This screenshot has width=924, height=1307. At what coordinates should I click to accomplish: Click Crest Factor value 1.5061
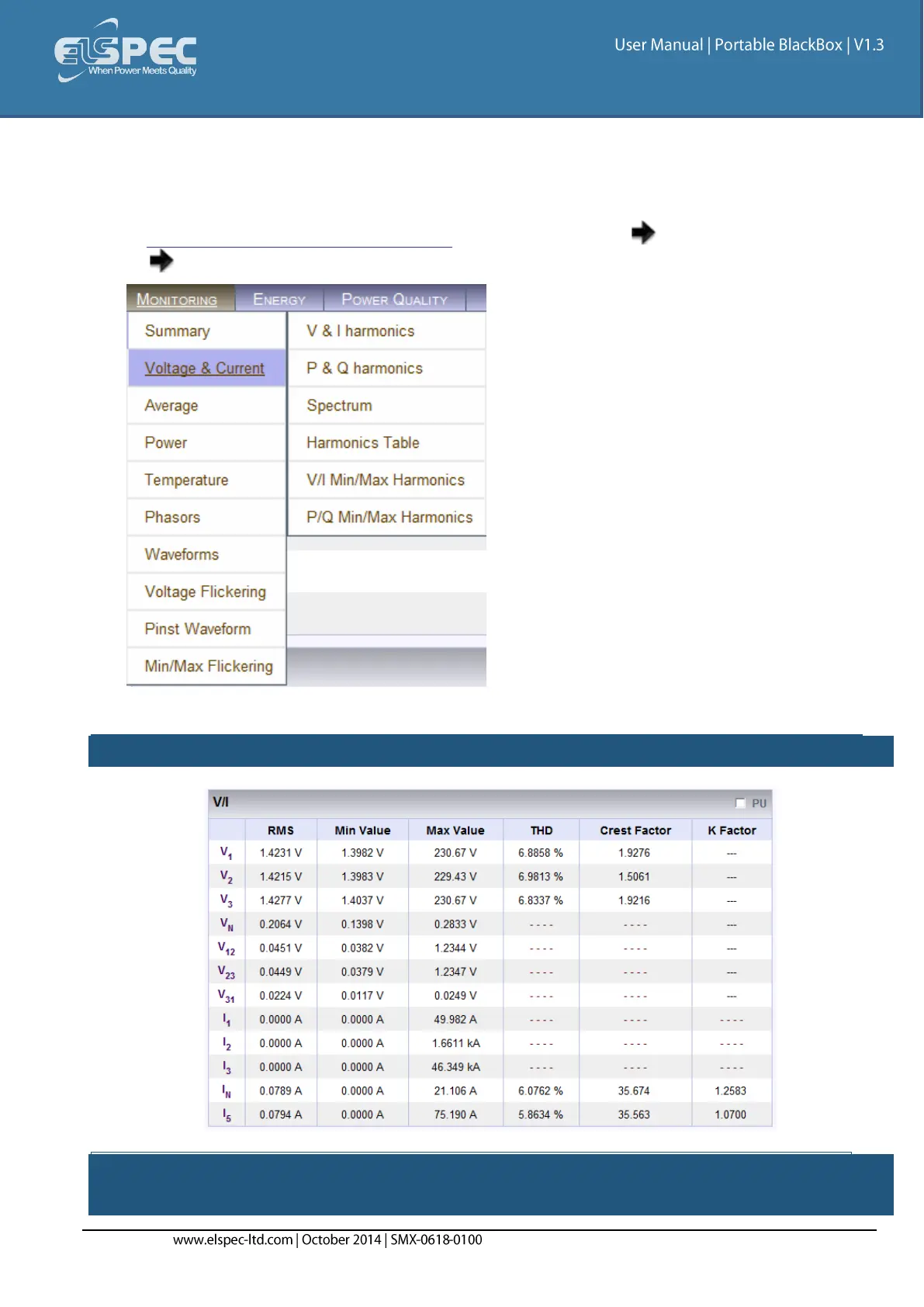634,877
